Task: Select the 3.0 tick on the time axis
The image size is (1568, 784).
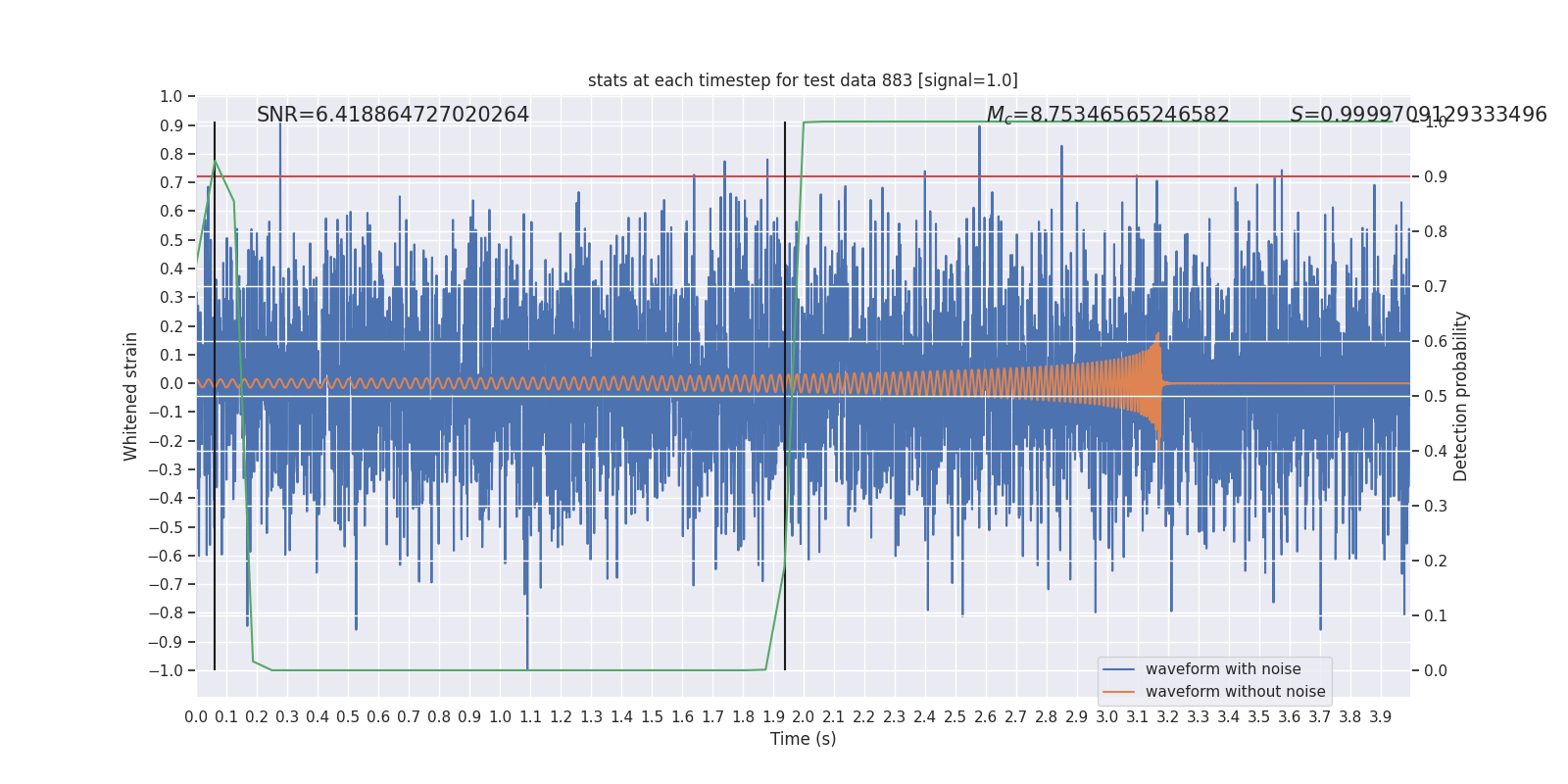Action: coord(1107,717)
